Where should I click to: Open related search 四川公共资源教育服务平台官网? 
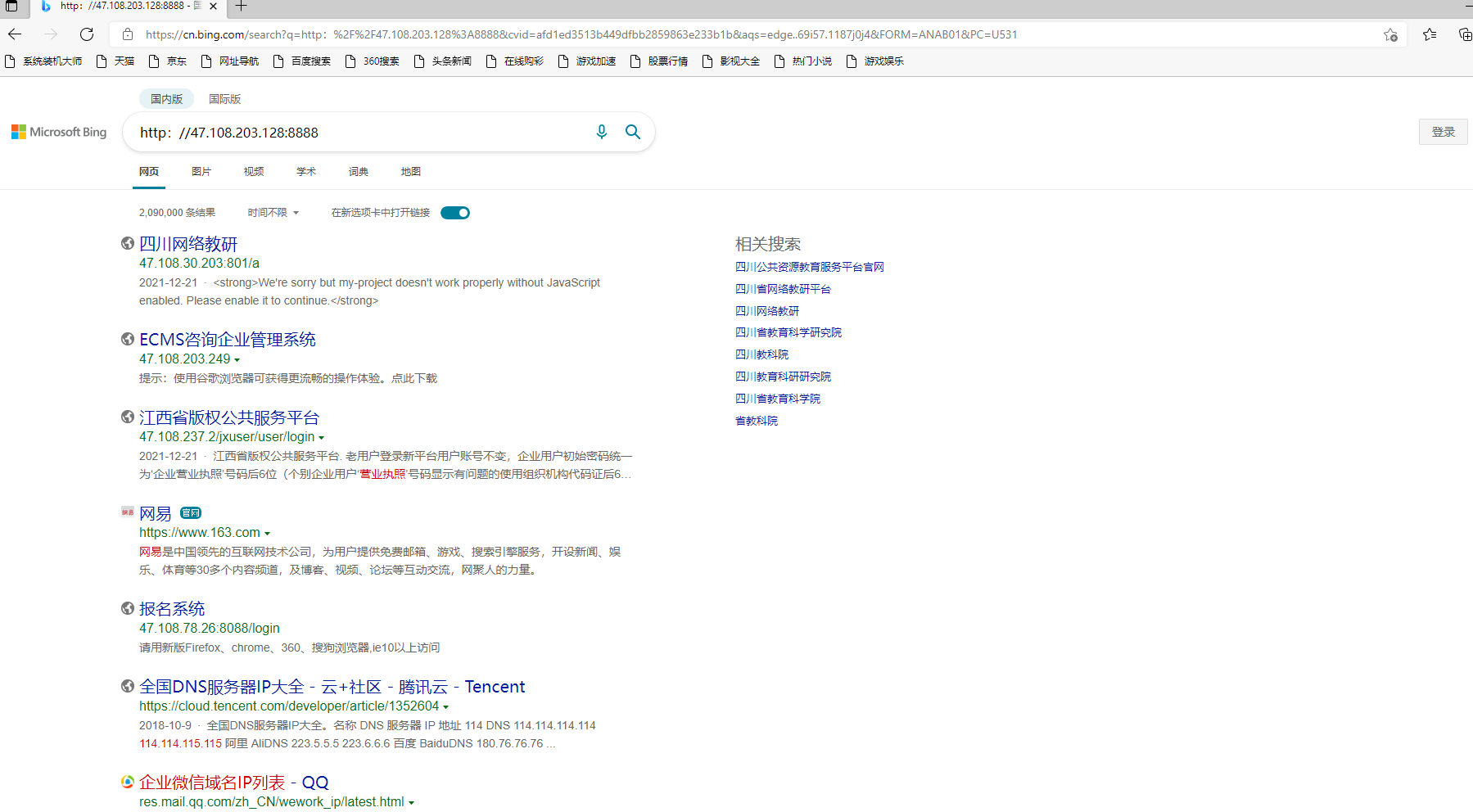[810, 267]
